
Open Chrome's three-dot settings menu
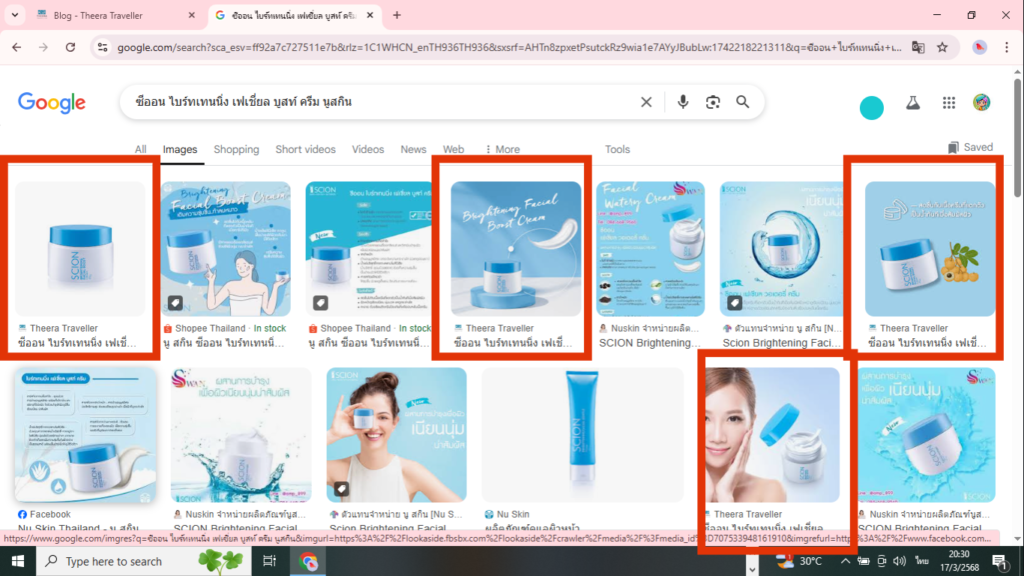(x=1005, y=46)
